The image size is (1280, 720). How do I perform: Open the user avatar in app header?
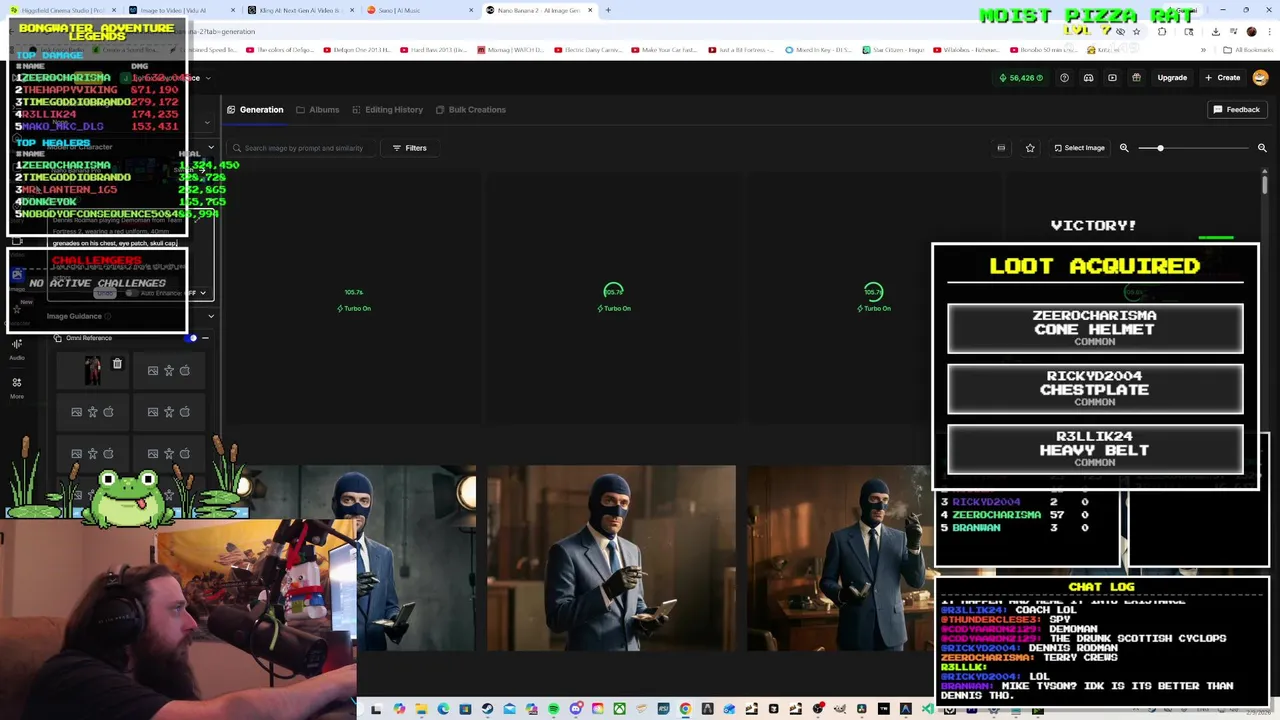coord(1260,78)
